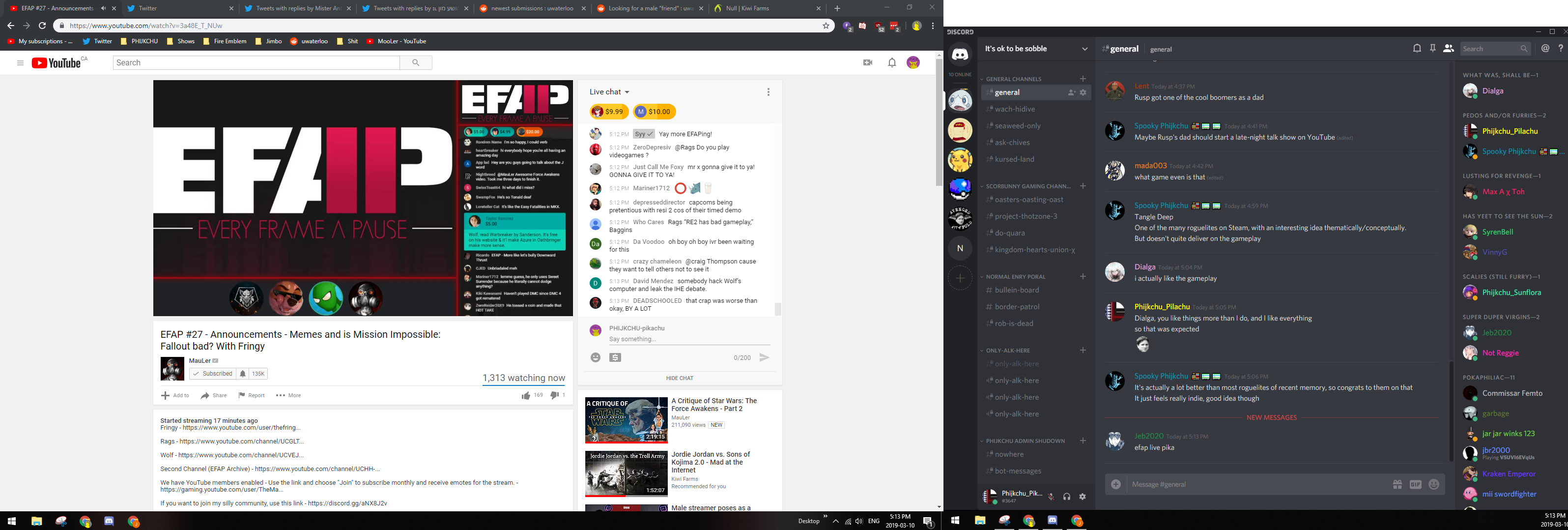Image resolution: width=1568 pixels, height=530 pixels.
Task: Show pinned messages in Discord #general
Action: (x=1433, y=49)
